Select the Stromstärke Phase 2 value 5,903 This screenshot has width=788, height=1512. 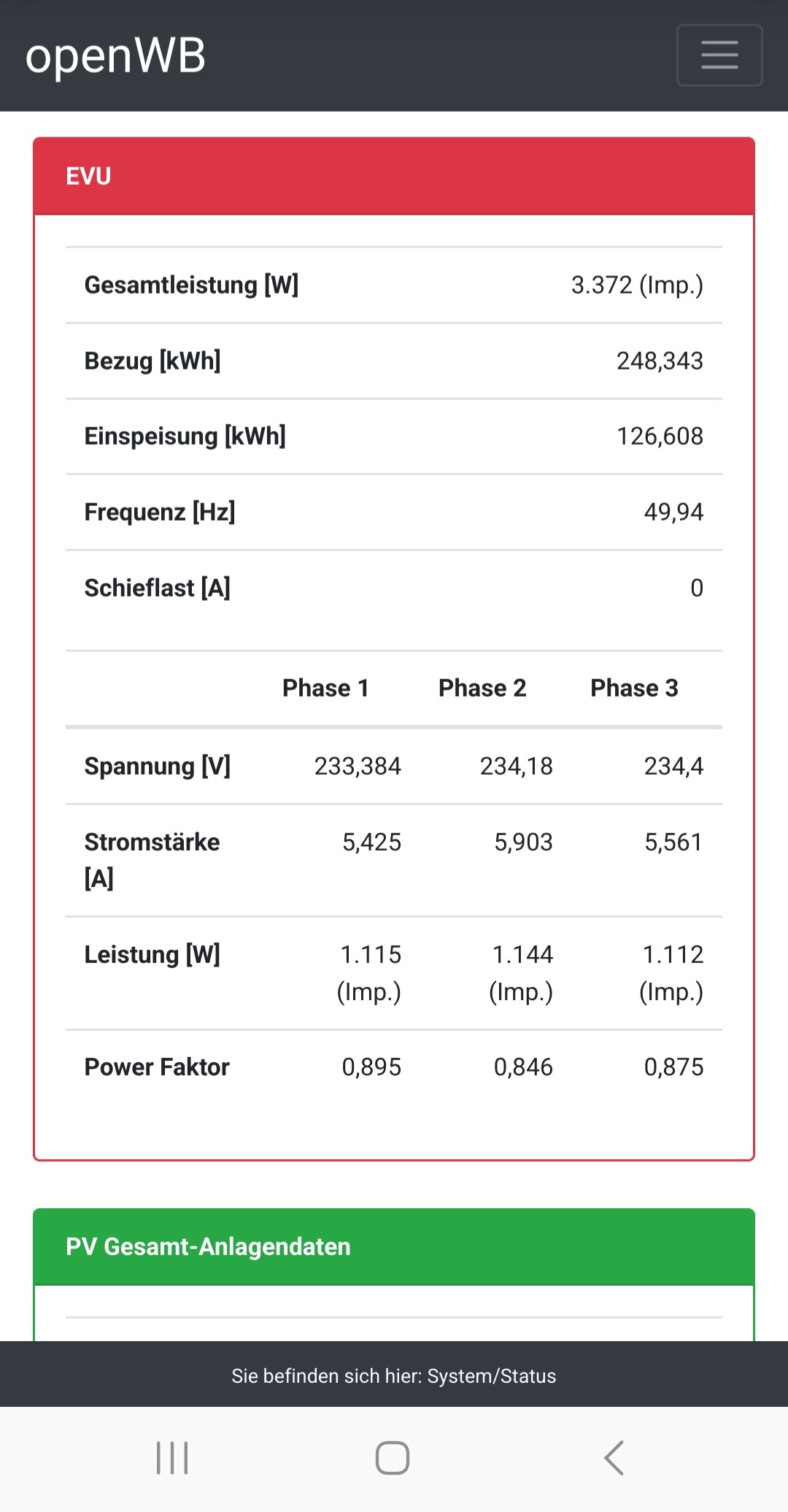click(523, 842)
